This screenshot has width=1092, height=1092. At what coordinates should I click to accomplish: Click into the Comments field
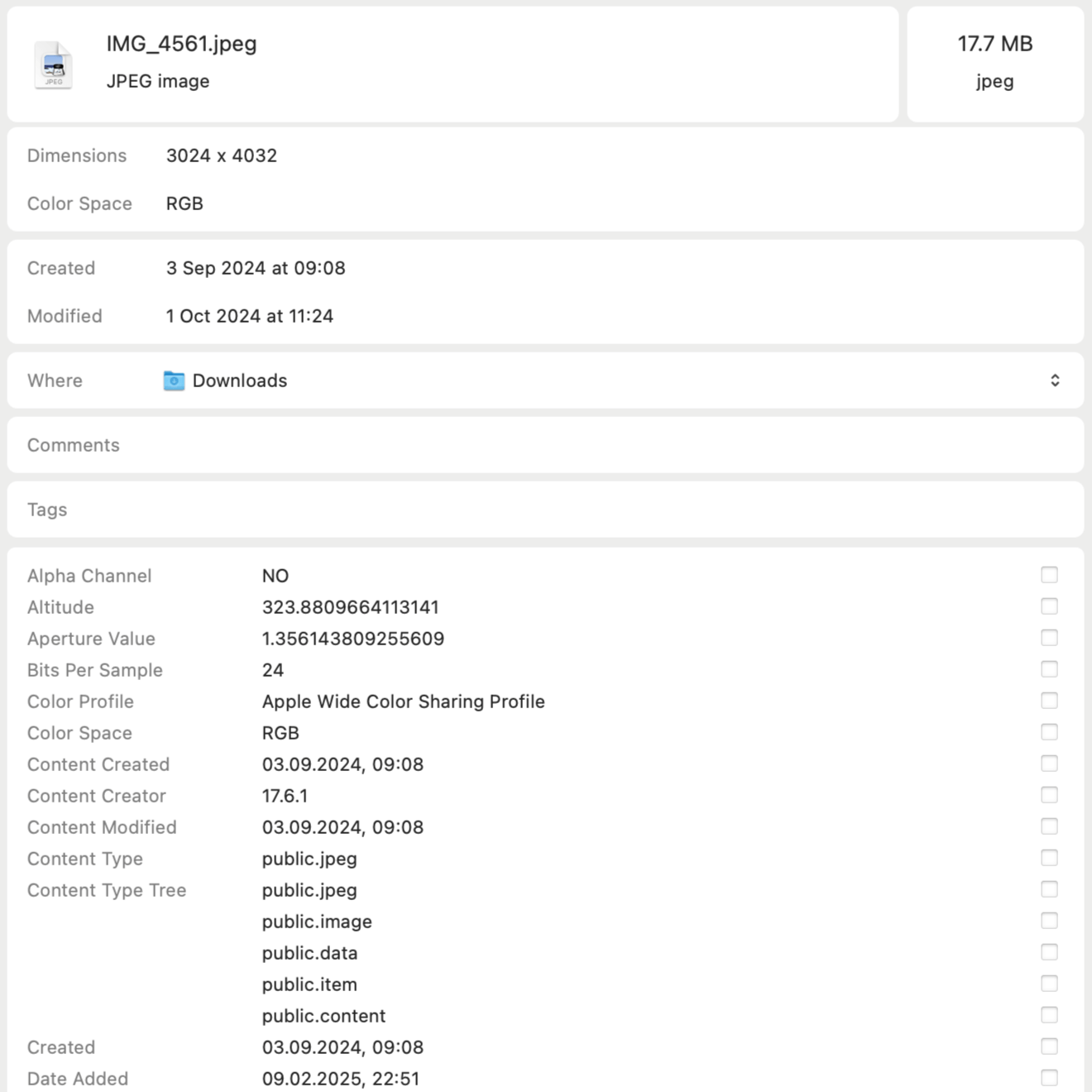pyautogui.click(x=546, y=445)
